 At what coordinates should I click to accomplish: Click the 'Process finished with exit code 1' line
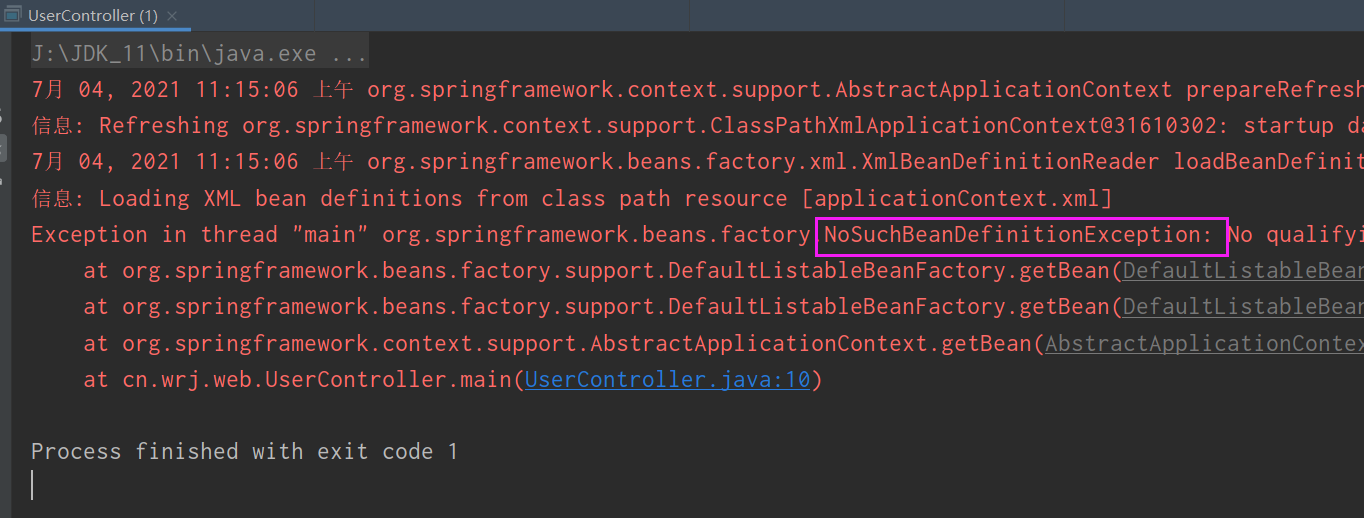(244, 452)
